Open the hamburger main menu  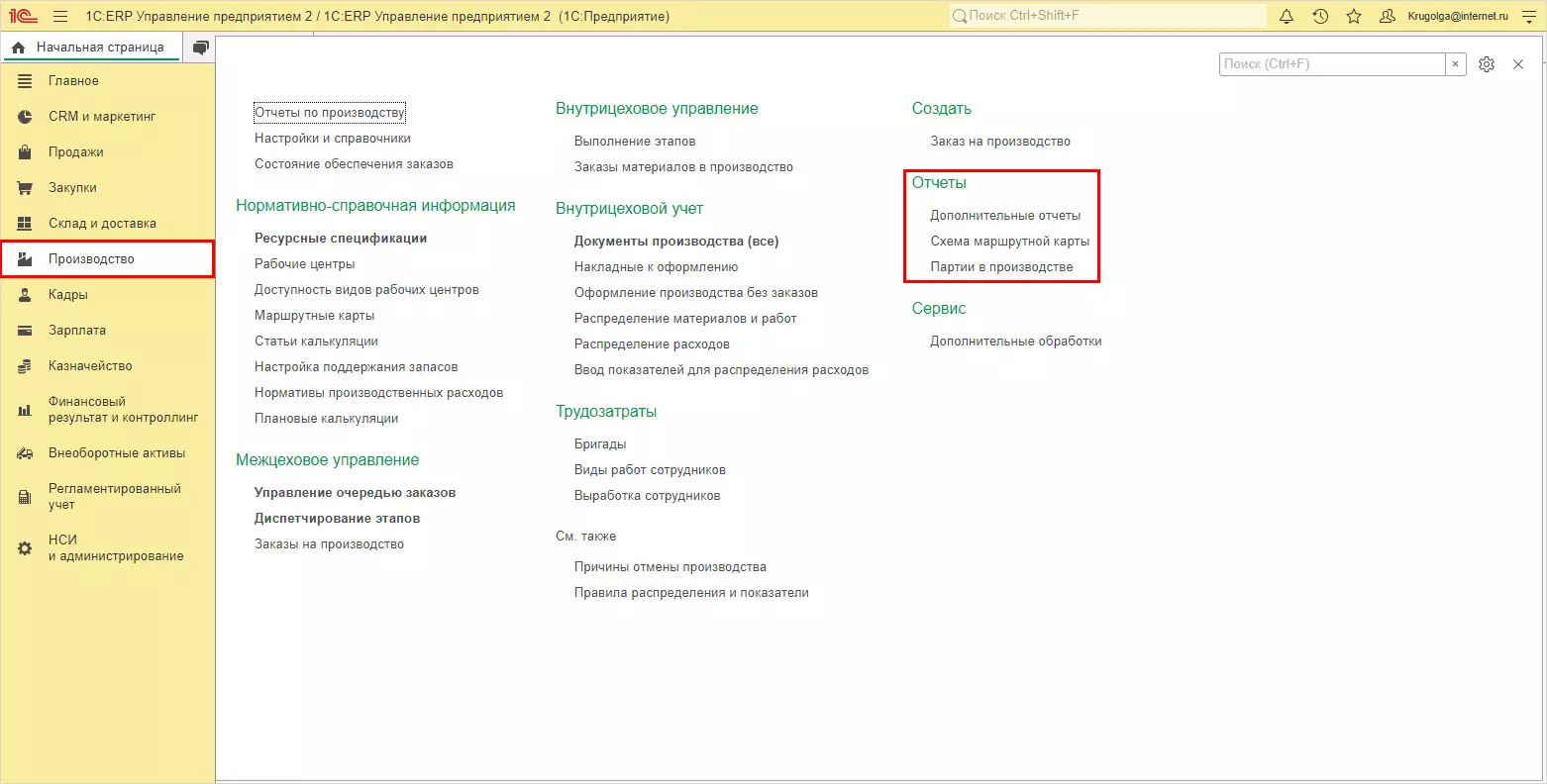[60, 16]
